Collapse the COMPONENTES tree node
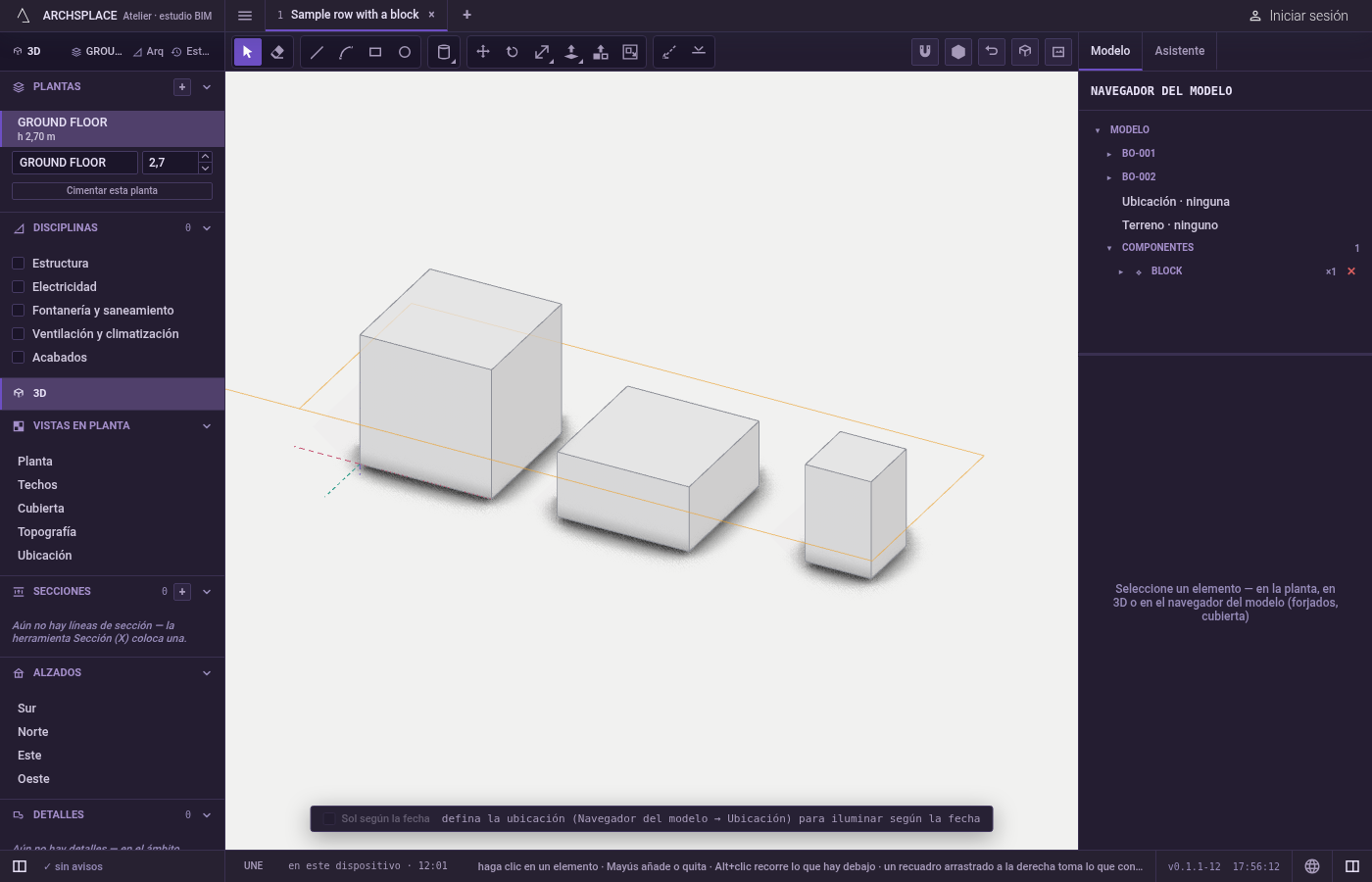 click(1109, 248)
